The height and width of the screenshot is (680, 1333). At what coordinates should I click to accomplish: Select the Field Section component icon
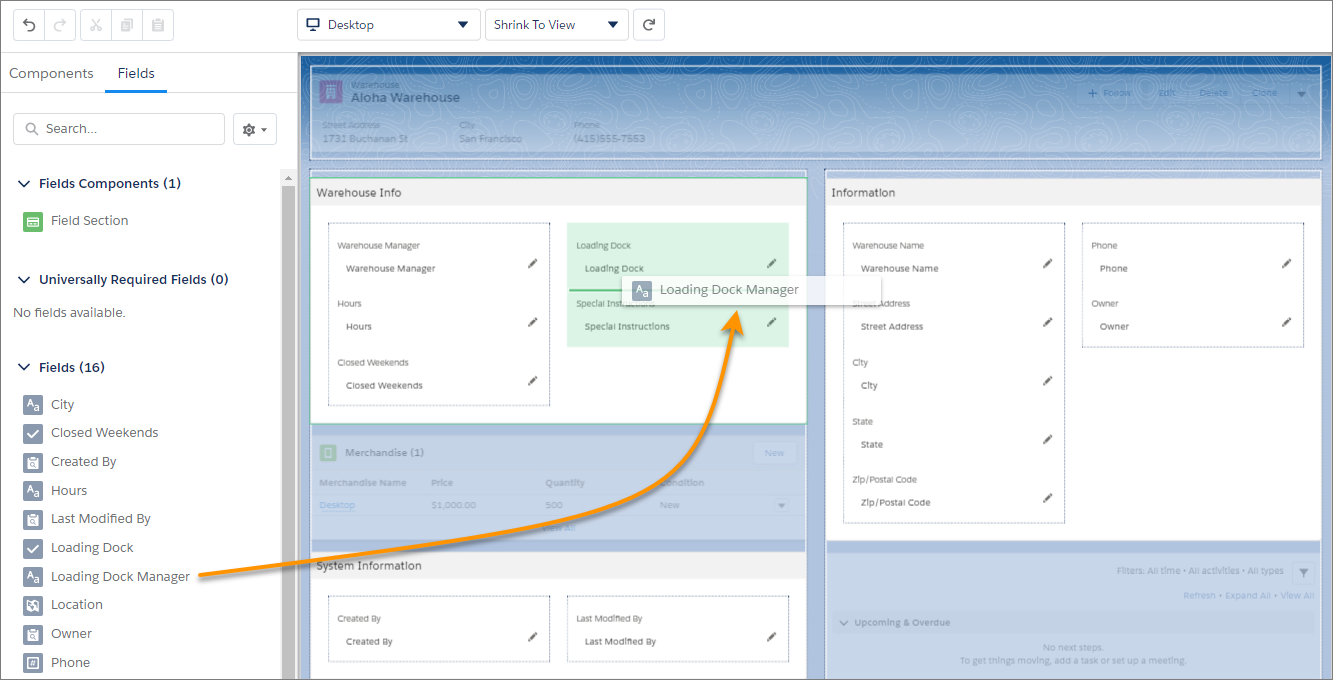33,221
